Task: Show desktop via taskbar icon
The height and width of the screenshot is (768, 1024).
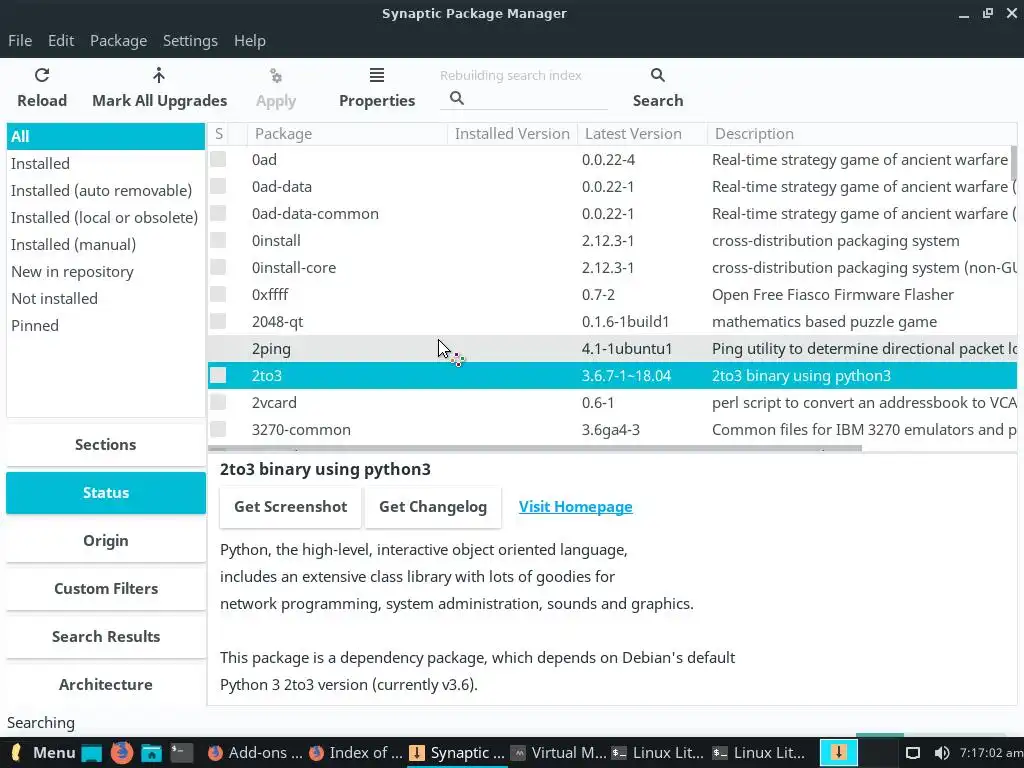Action: 91,753
